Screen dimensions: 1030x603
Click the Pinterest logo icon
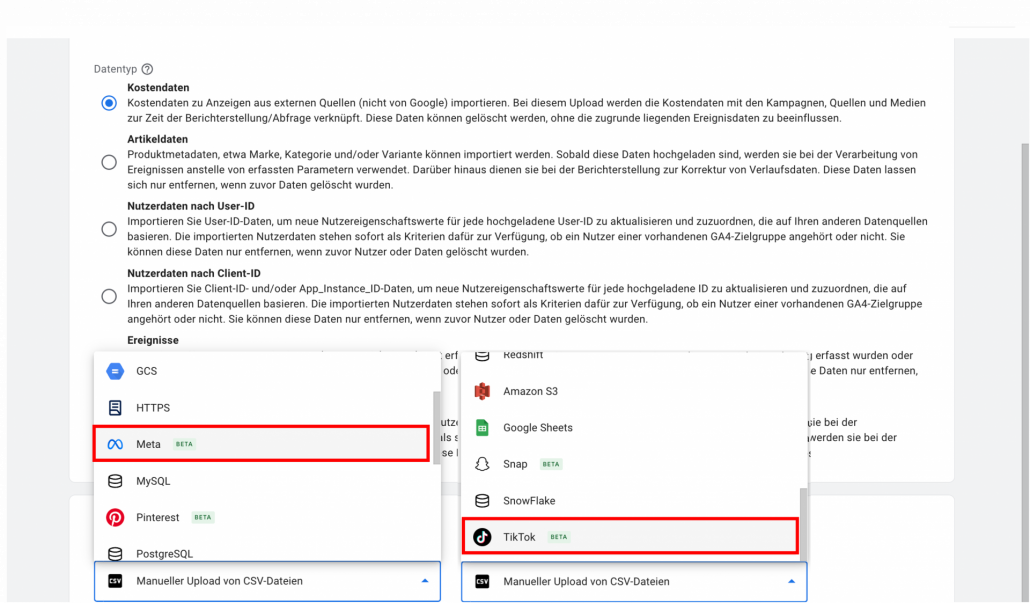pos(114,517)
